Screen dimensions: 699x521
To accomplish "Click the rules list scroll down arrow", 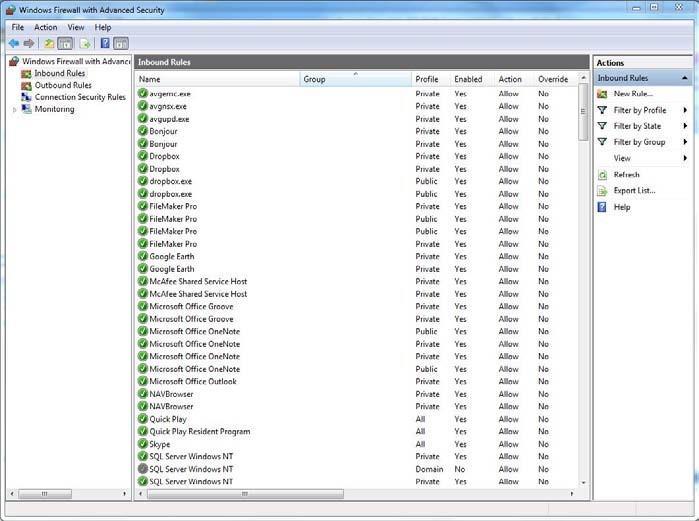I will pos(583,483).
